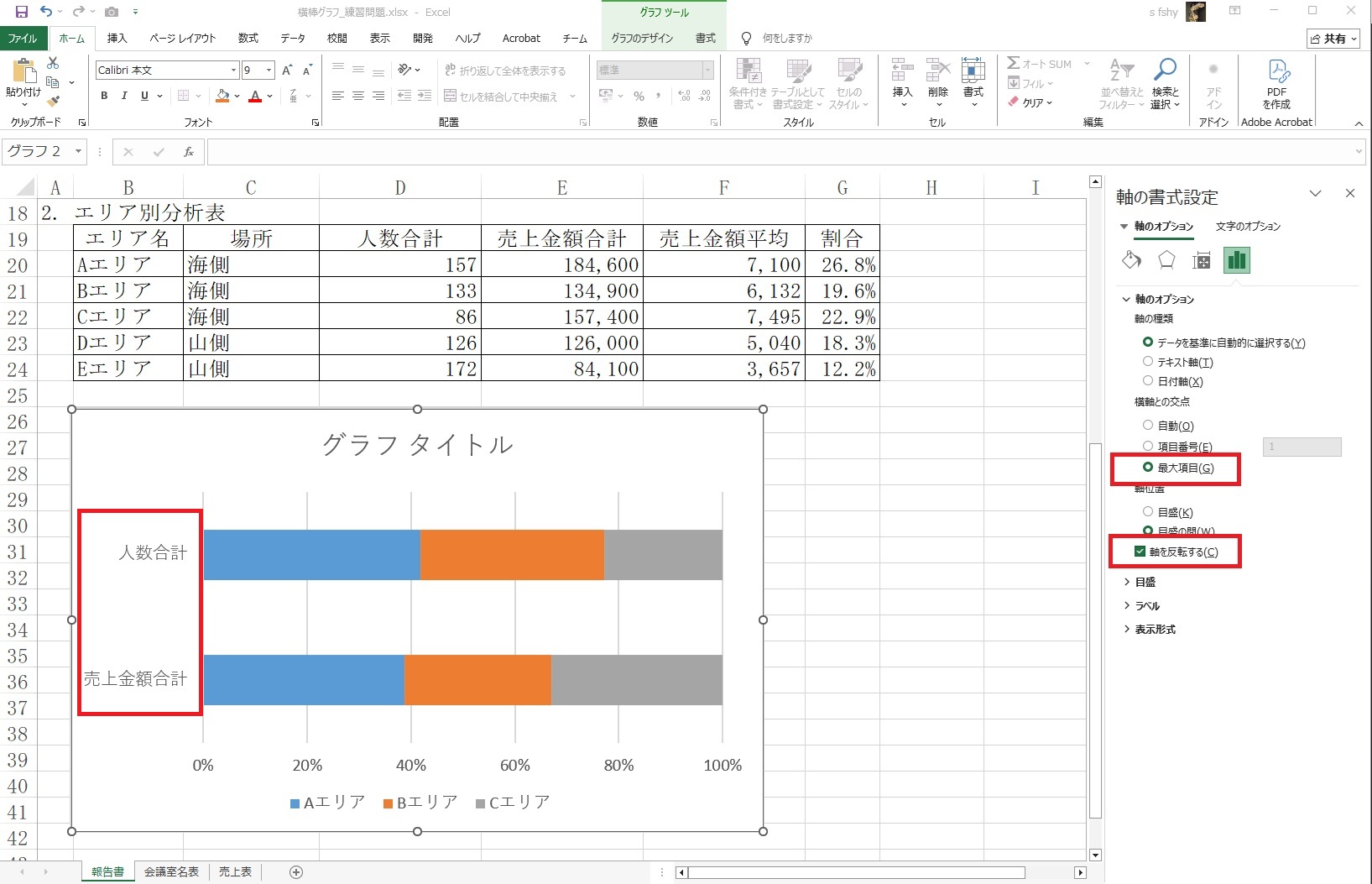Viewport: 1372px width, 884px height.
Task: Select the 自動 crossing radio button
Action: pyautogui.click(x=1148, y=426)
